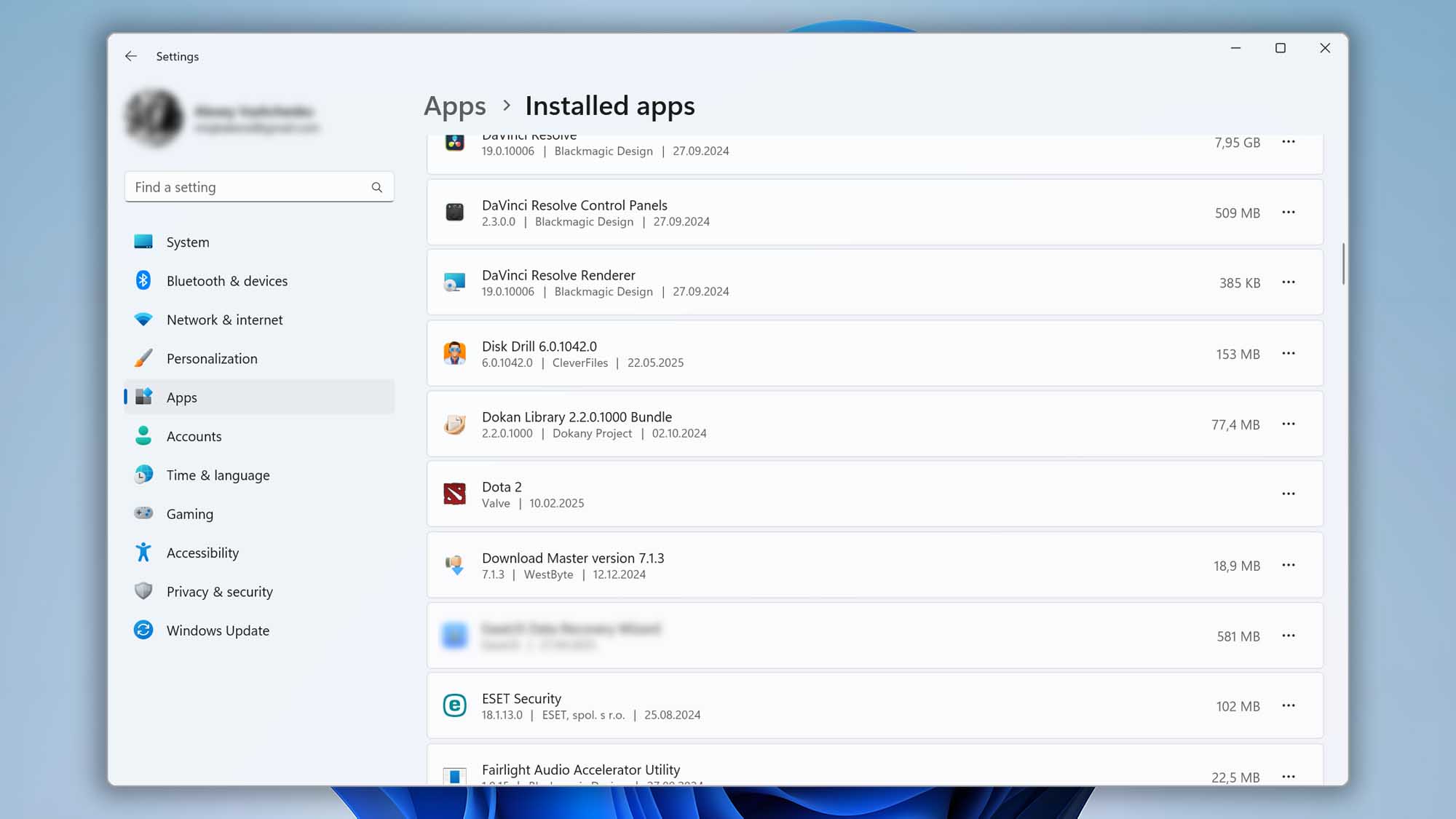Go to Apps via breadcrumb link
This screenshot has height=819, width=1456.
coord(455,106)
